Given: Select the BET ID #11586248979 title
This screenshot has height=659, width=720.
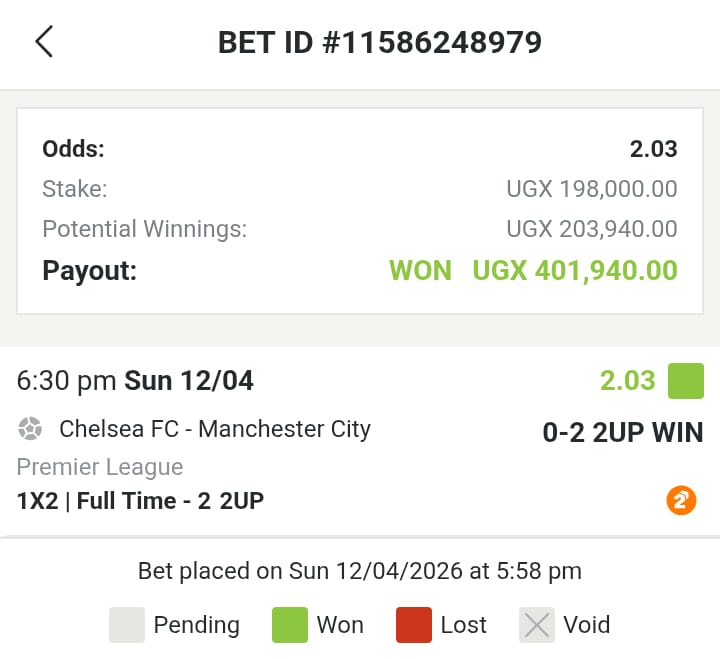Looking at the screenshot, I should pyautogui.click(x=380, y=42).
